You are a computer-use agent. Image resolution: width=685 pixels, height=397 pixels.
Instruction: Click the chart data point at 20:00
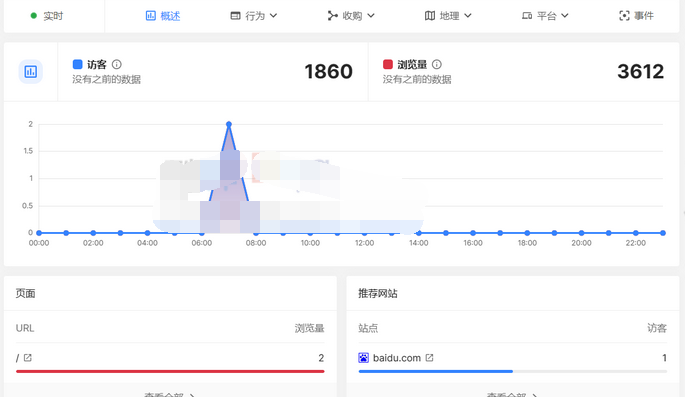point(581,233)
